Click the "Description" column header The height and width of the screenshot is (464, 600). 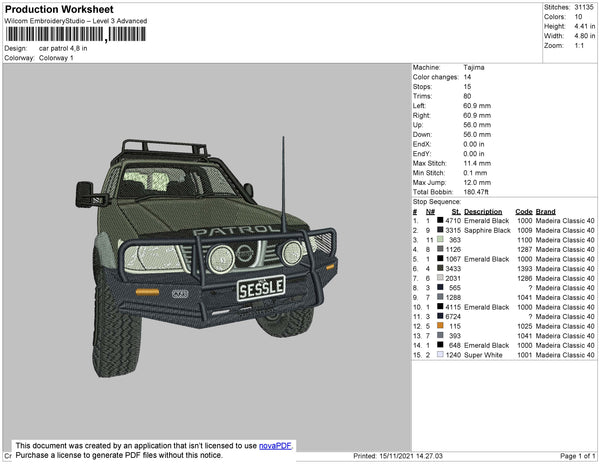coord(483,212)
